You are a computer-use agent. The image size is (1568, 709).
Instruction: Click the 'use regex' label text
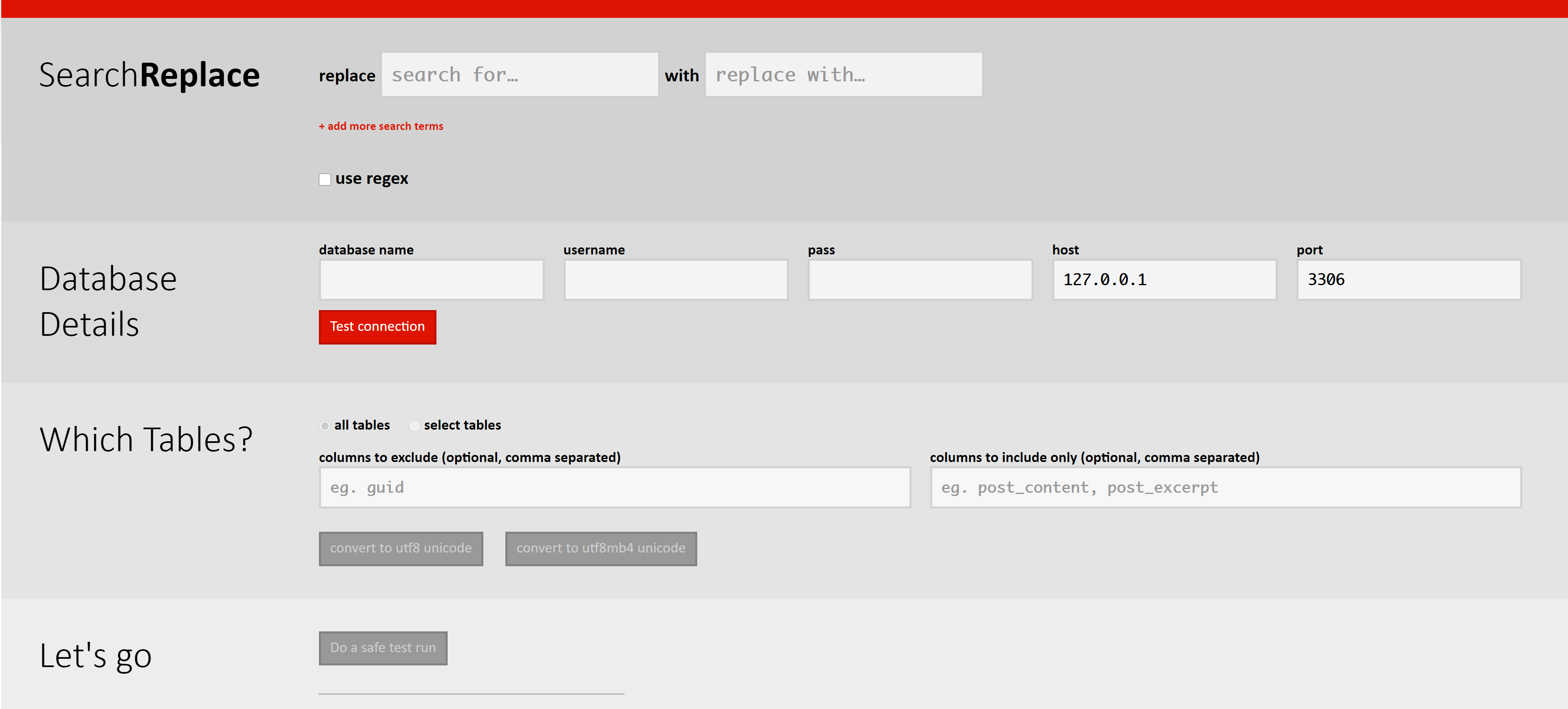(372, 179)
